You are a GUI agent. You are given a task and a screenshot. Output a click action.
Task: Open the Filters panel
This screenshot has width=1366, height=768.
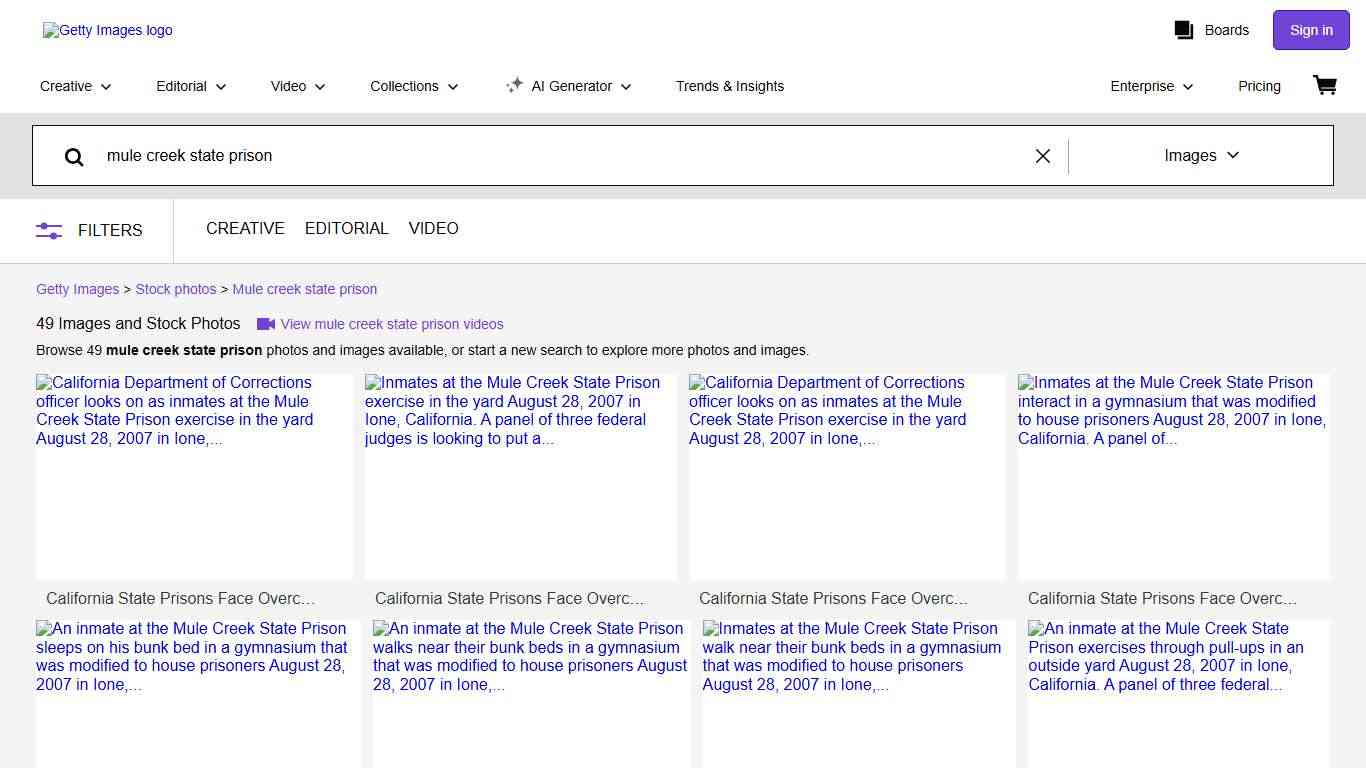[90, 230]
